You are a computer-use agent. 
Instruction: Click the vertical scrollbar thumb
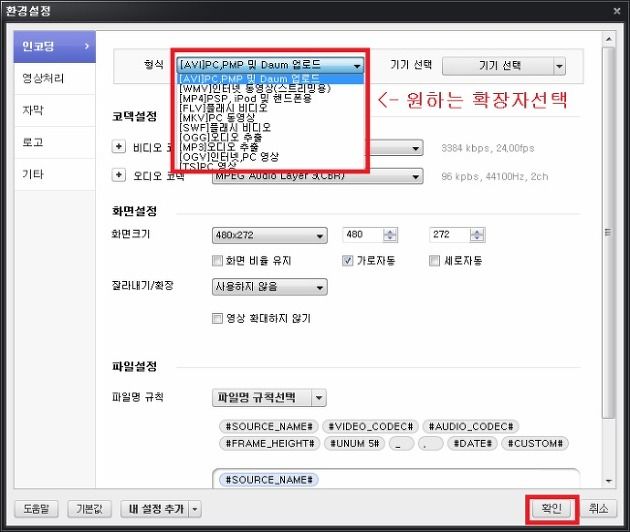(x=609, y=232)
